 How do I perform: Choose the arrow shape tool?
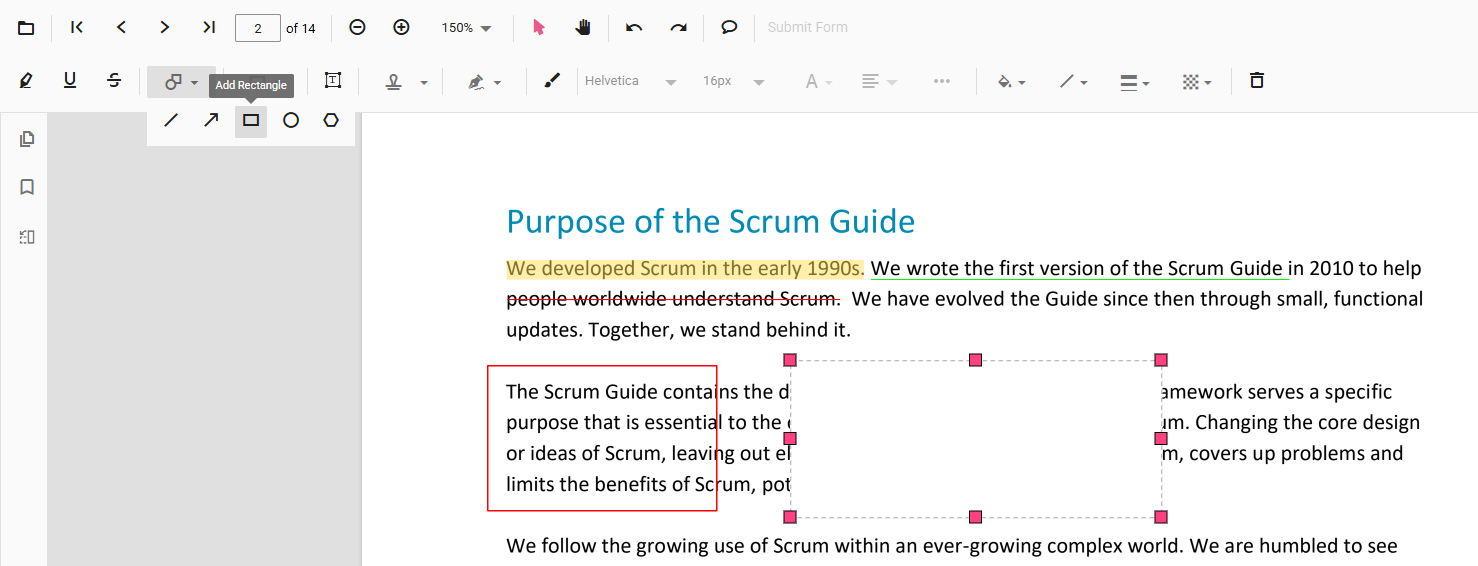coord(211,121)
